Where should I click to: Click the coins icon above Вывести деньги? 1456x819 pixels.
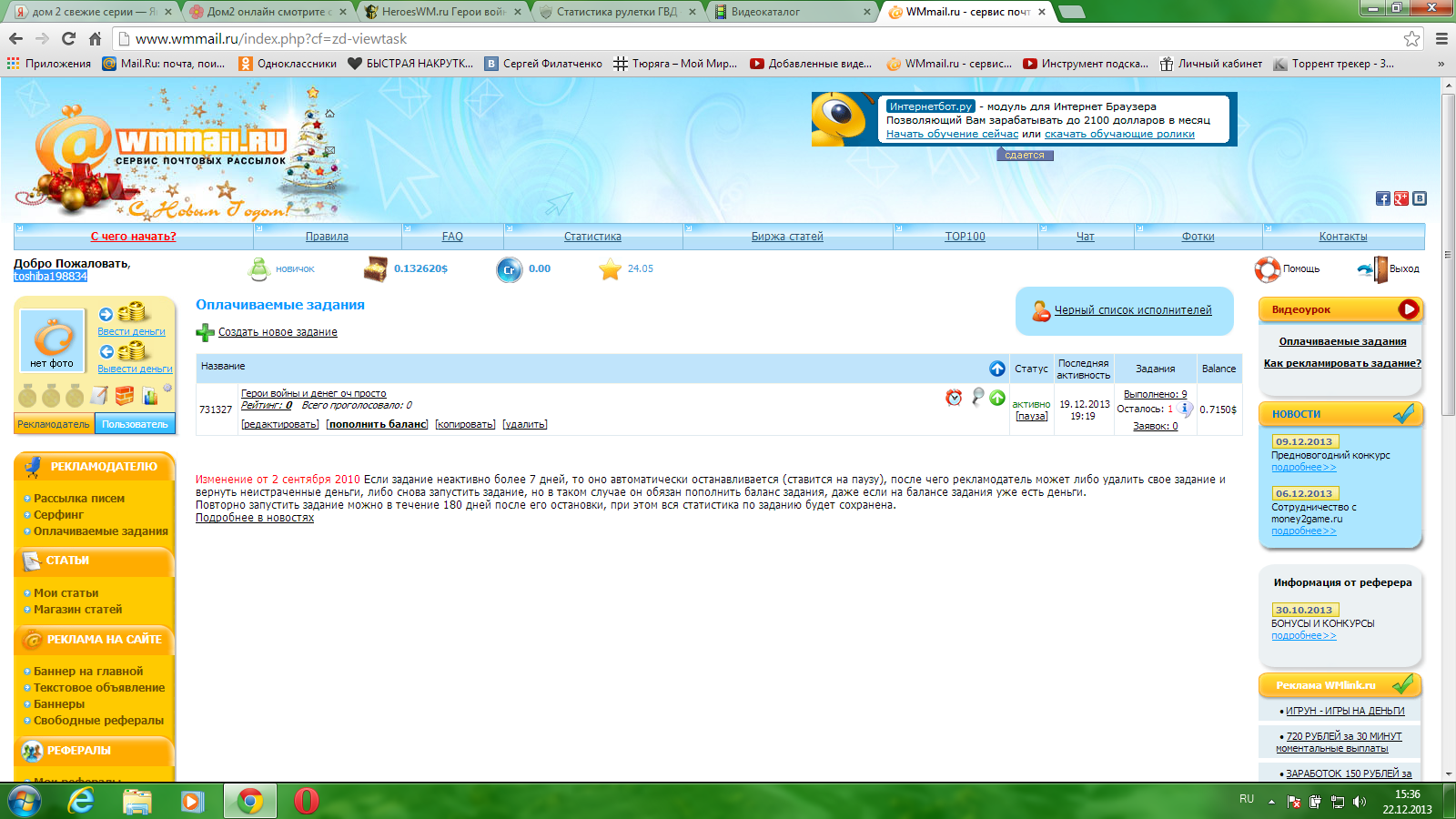click(132, 351)
